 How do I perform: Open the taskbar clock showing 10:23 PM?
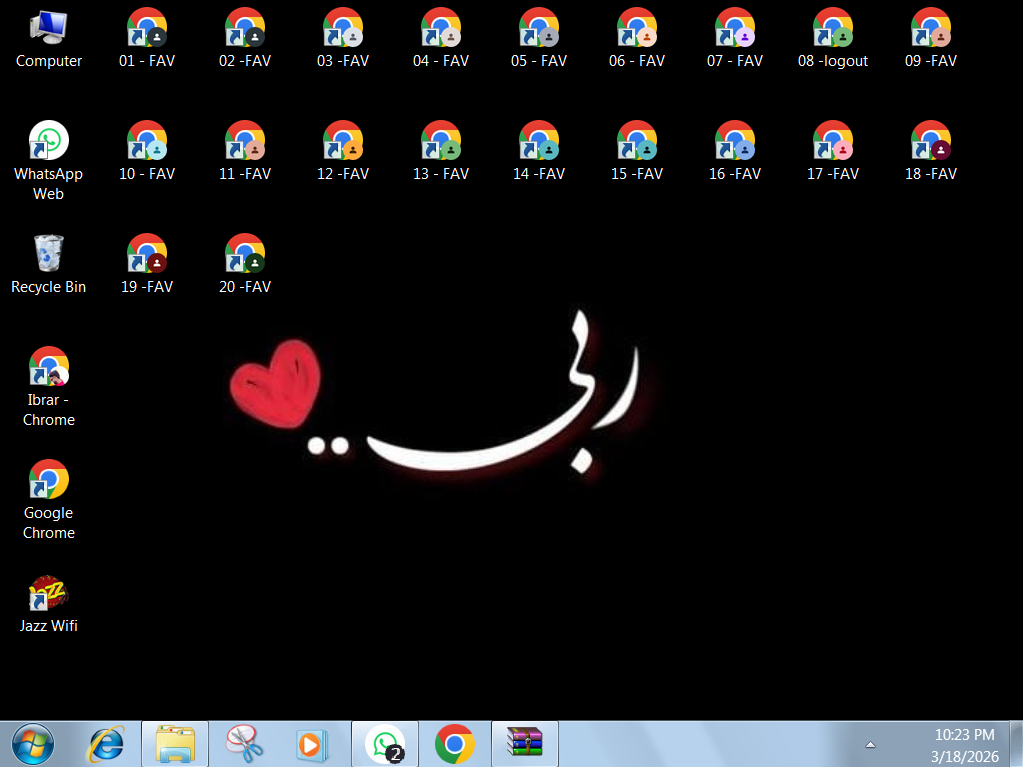(x=964, y=745)
